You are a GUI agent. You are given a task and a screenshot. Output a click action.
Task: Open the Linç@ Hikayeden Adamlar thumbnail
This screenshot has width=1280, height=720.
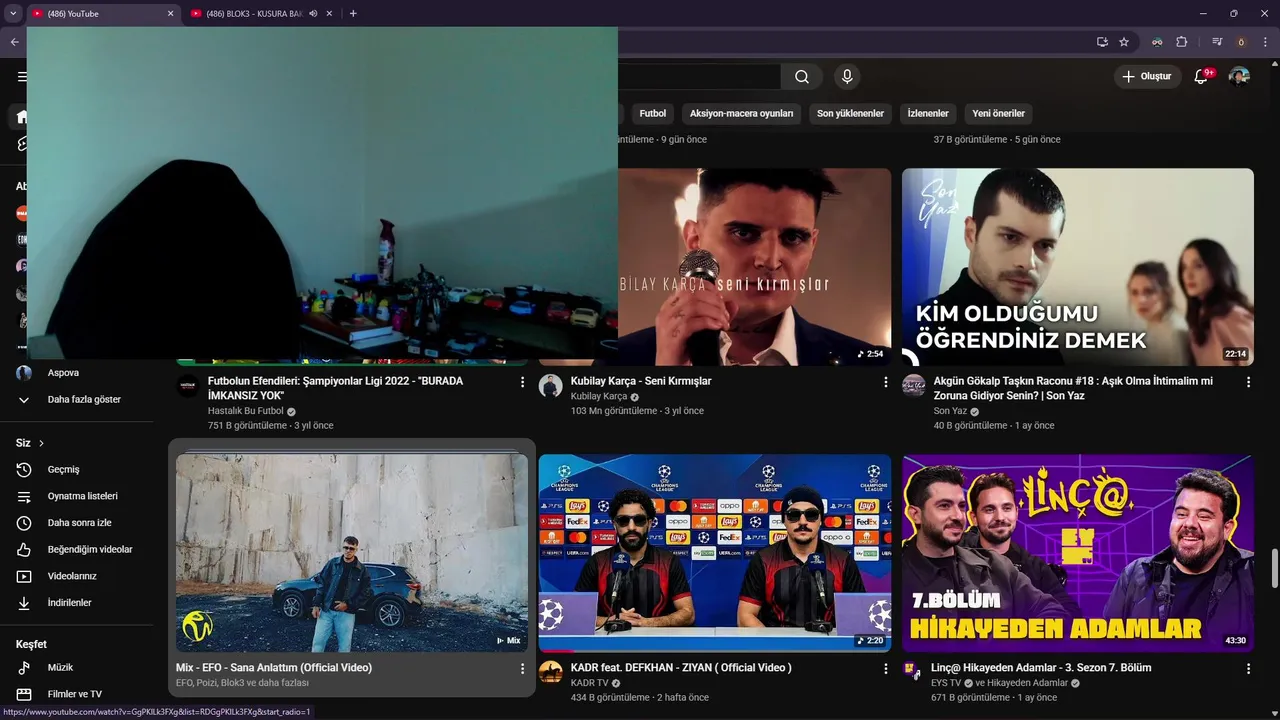(1078, 553)
